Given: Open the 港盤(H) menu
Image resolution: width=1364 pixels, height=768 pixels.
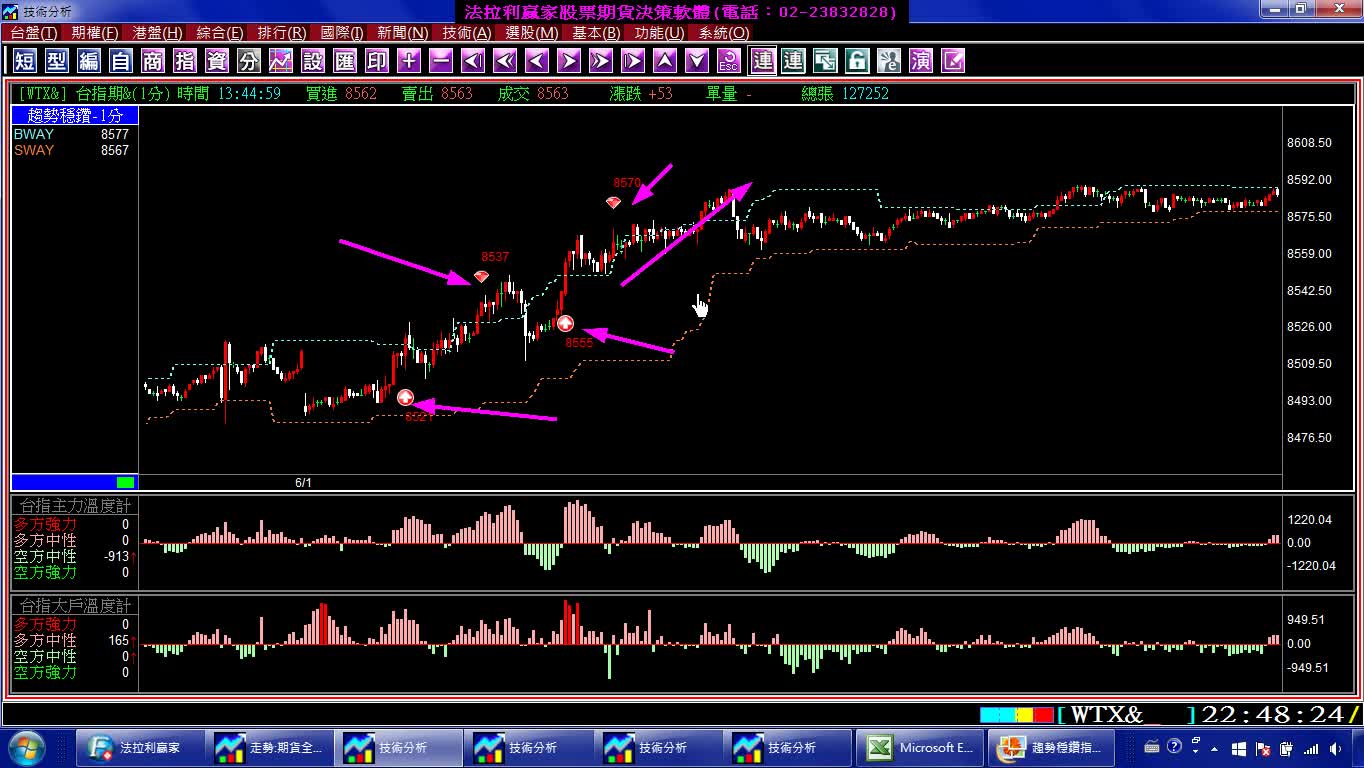Looking at the screenshot, I should 158,33.
